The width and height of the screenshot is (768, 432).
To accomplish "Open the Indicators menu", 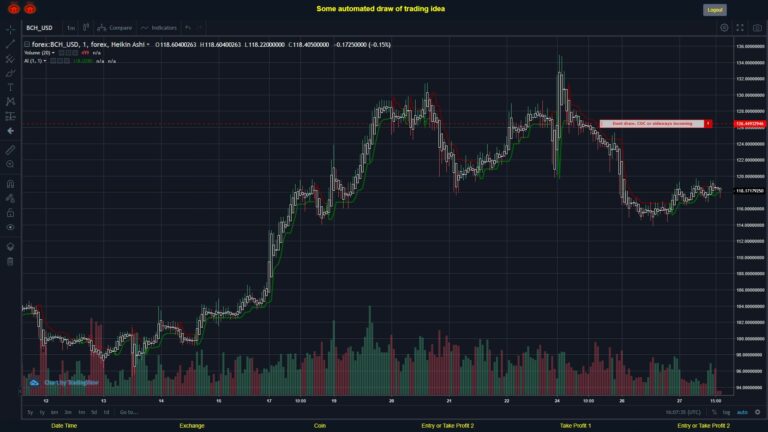I will tap(159, 27).
